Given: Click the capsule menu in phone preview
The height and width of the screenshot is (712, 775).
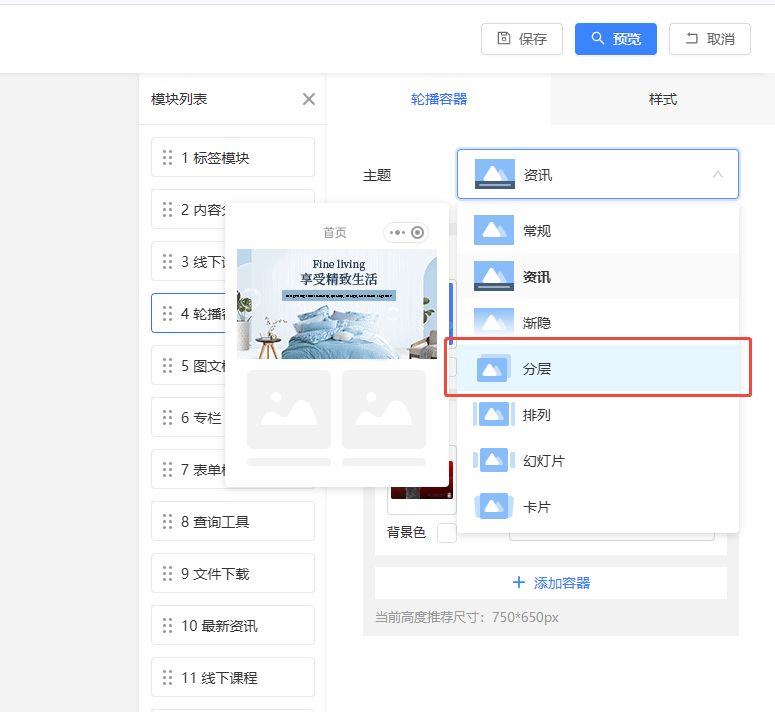Looking at the screenshot, I should pos(406,233).
